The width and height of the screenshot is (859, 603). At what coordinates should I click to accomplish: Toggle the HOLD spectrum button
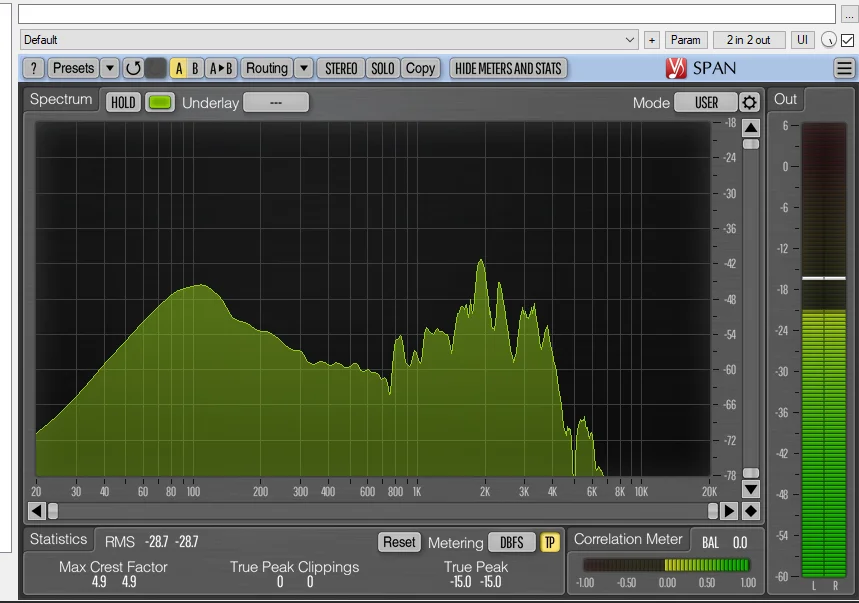point(123,102)
